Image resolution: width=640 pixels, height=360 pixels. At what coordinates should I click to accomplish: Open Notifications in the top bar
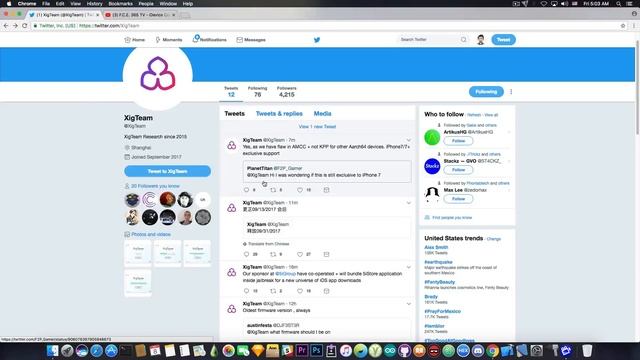tap(209, 39)
